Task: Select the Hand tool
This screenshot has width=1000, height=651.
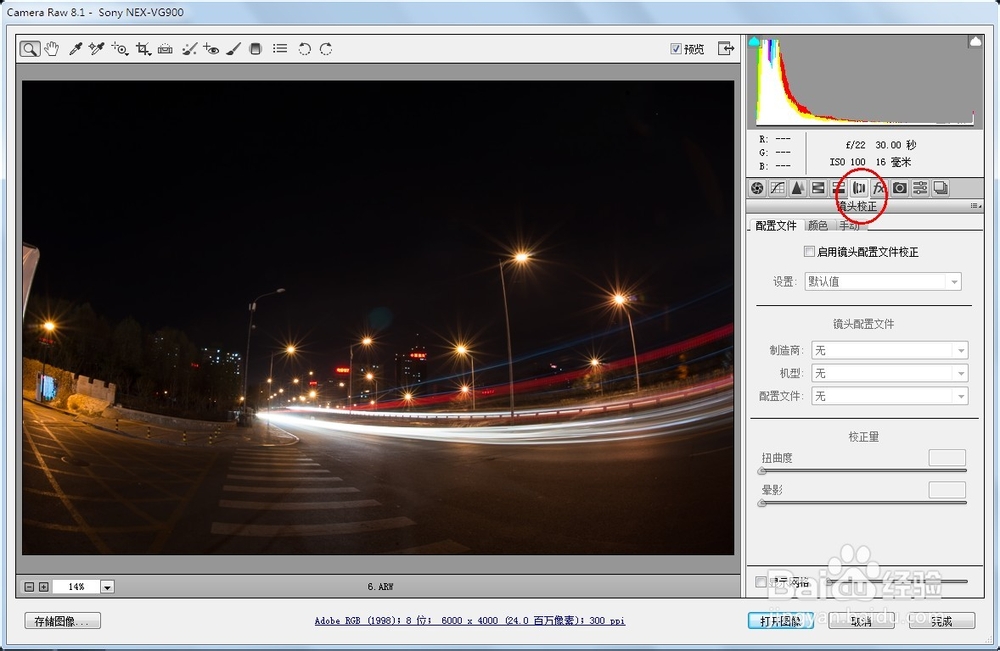Action: pyautogui.click(x=51, y=48)
